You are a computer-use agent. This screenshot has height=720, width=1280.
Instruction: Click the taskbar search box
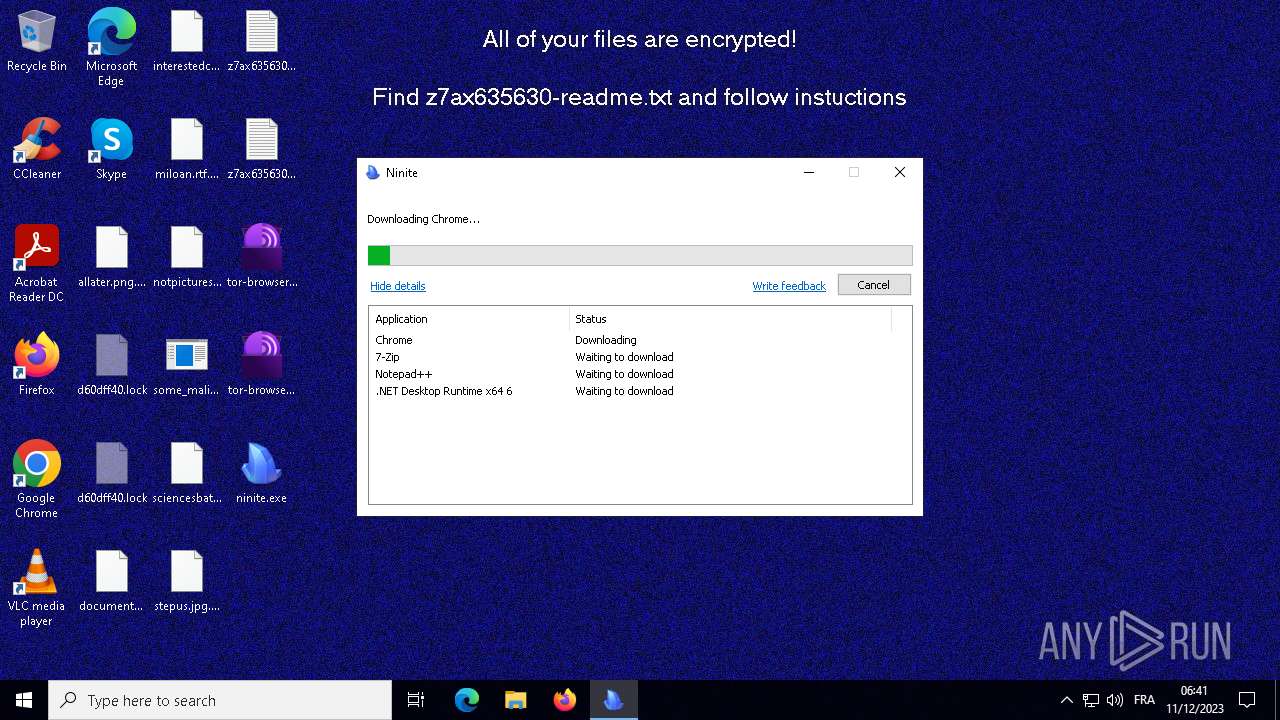point(220,700)
